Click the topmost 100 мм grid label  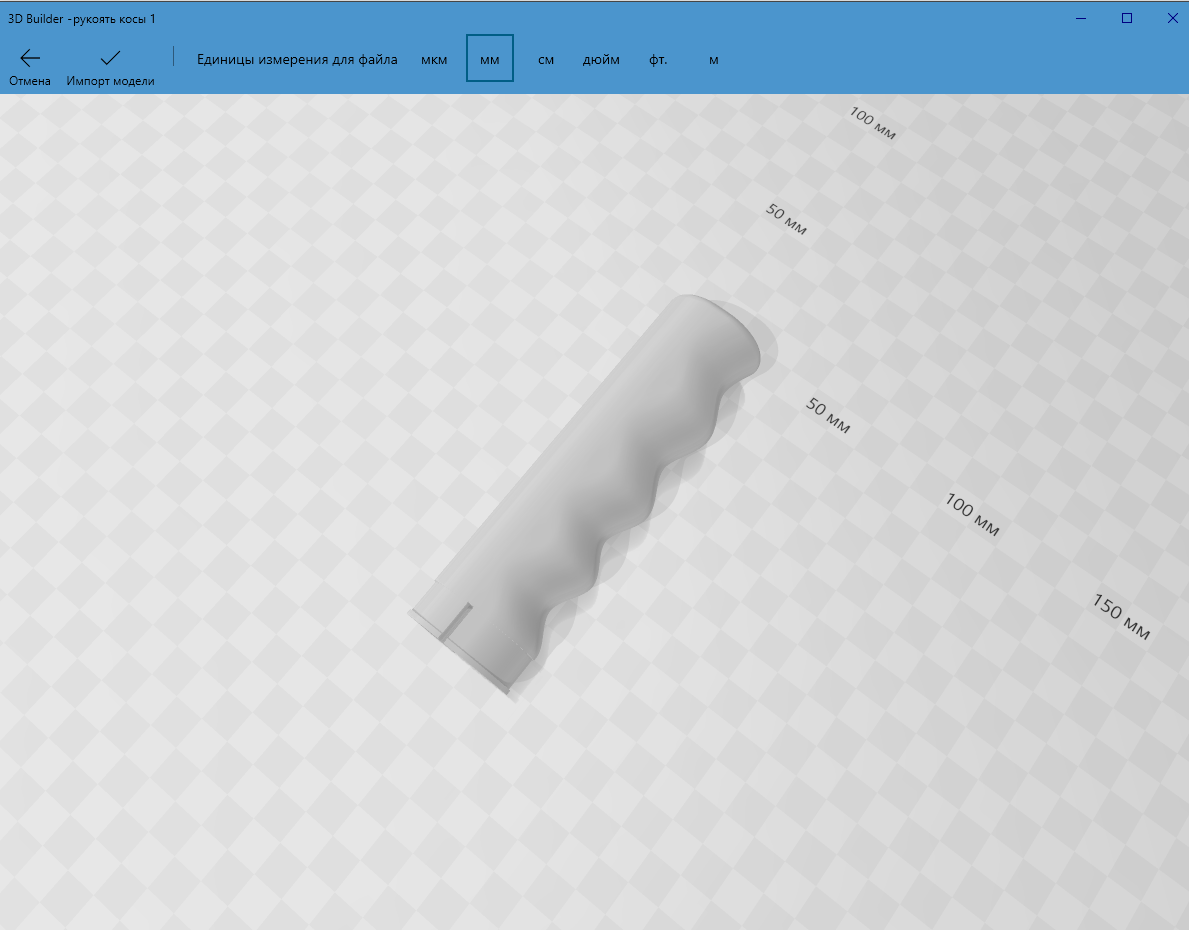coord(872,122)
